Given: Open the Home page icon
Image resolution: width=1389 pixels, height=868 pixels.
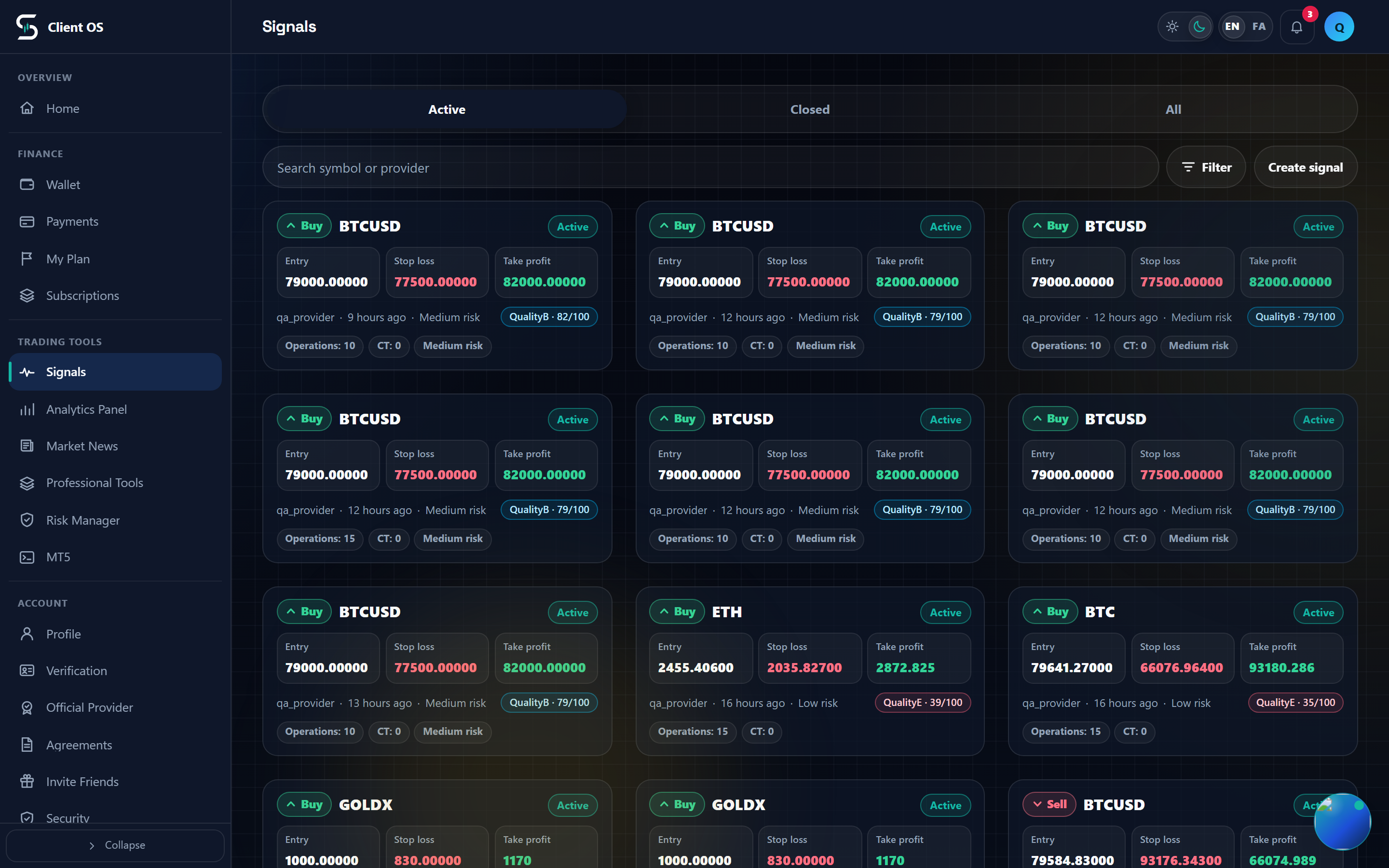Looking at the screenshot, I should (27, 108).
